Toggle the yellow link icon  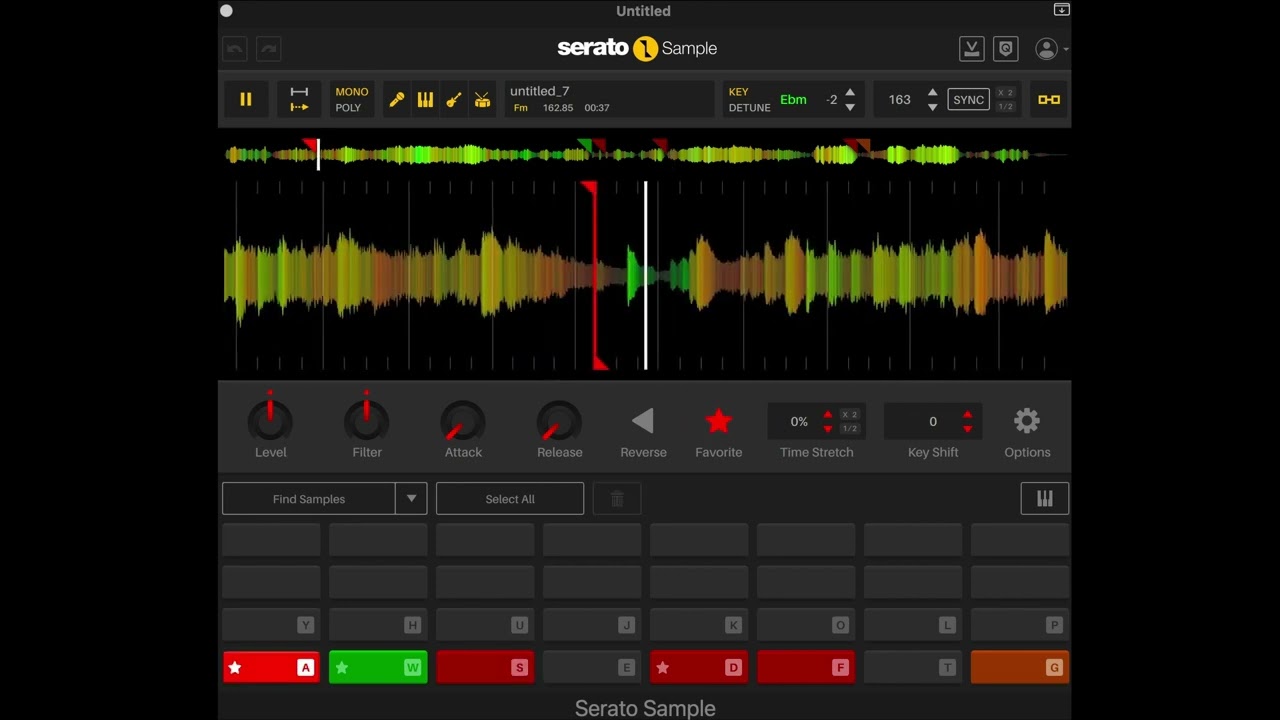tap(1049, 99)
